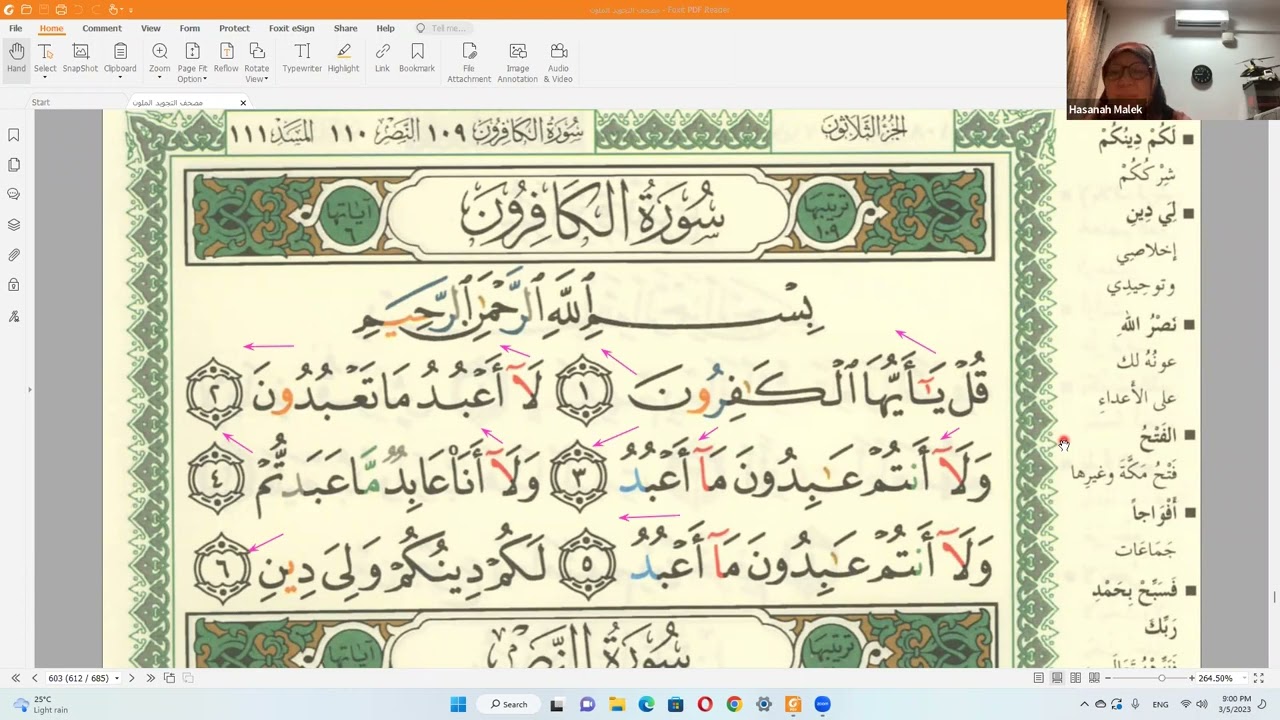Image resolution: width=1280 pixels, height=720 pixels.
Task: Click the zoom in plus button
Action: [x=1191, y=678]
